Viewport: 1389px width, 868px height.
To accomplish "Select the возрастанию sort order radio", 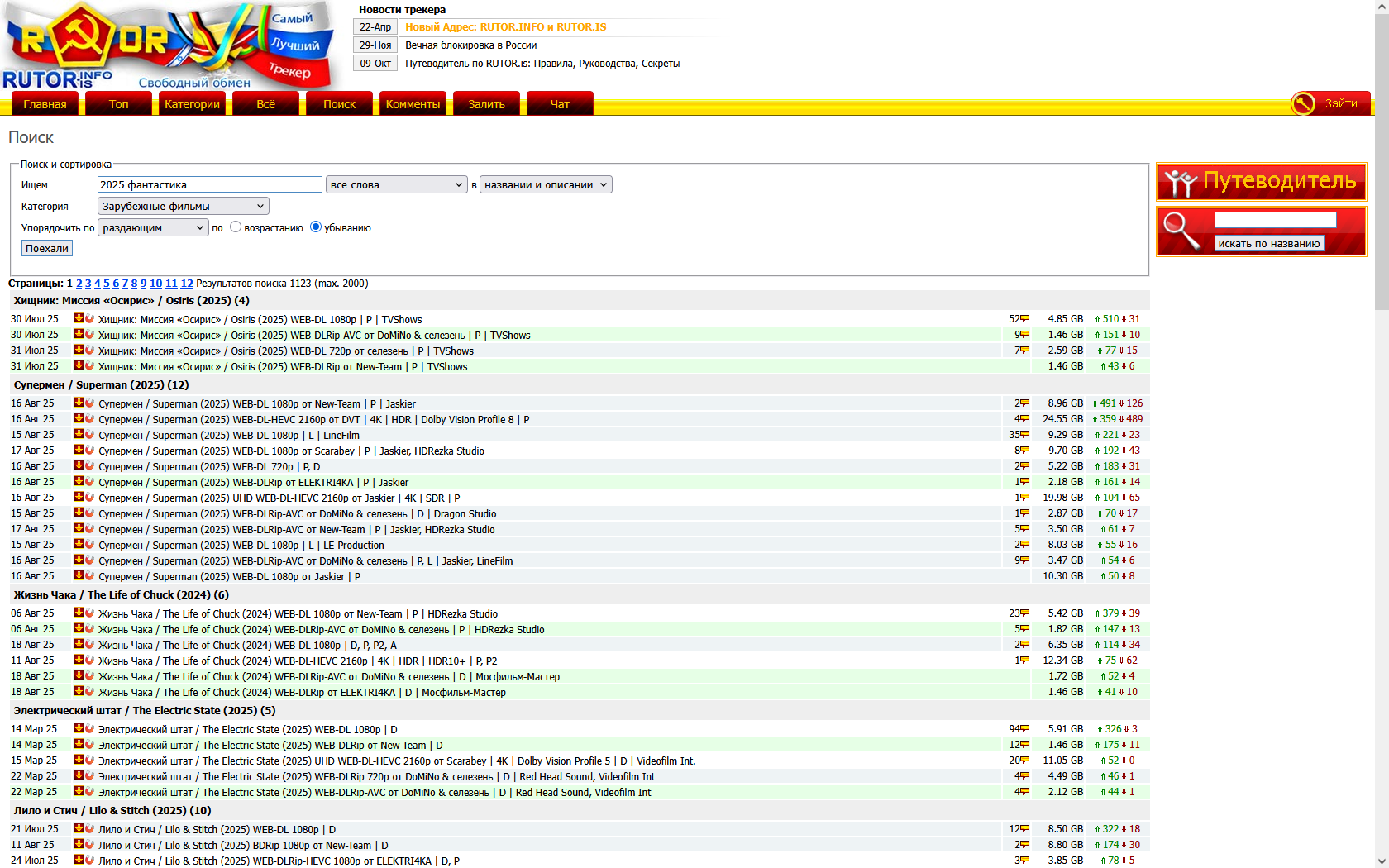I will (236, 227).
